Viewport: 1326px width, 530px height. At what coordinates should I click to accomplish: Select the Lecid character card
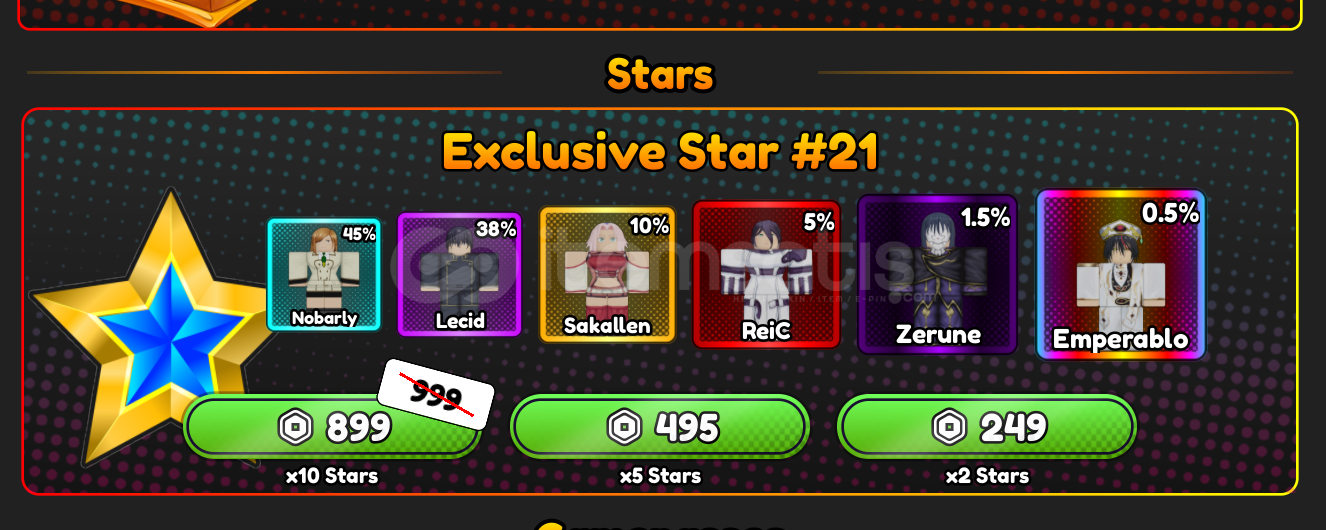460,274
